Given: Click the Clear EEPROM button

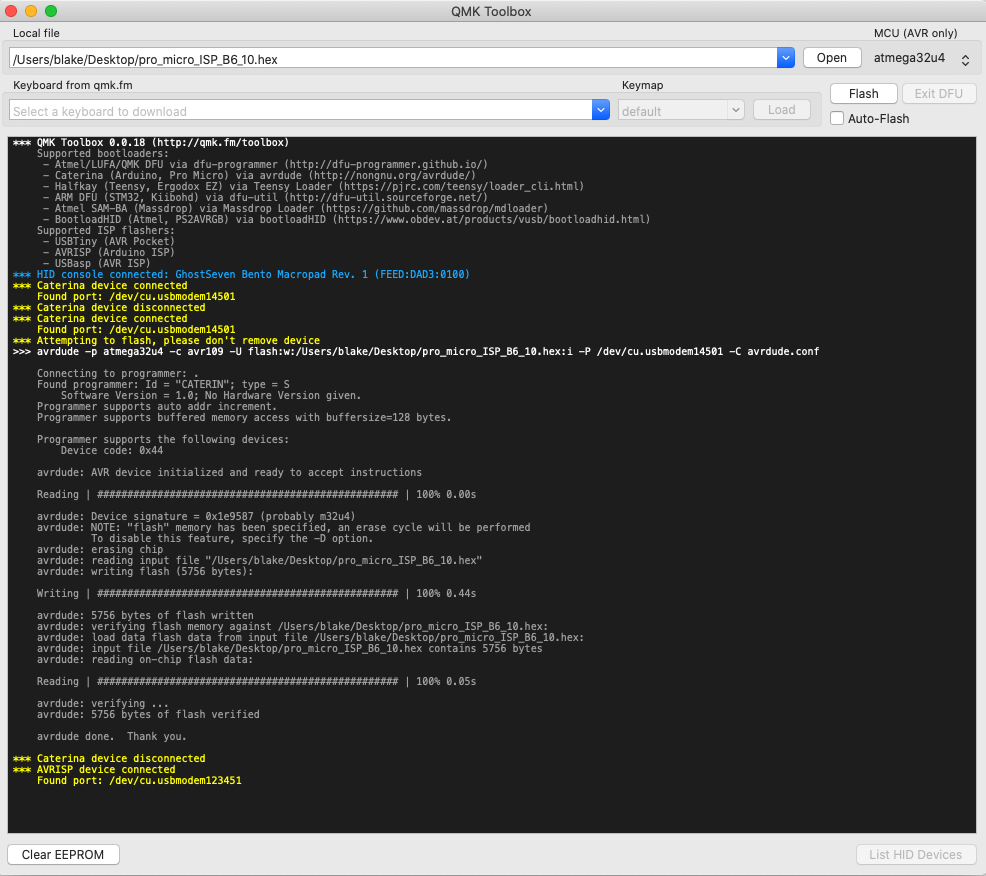Looking at the screenshot, I should click(63, 855).
